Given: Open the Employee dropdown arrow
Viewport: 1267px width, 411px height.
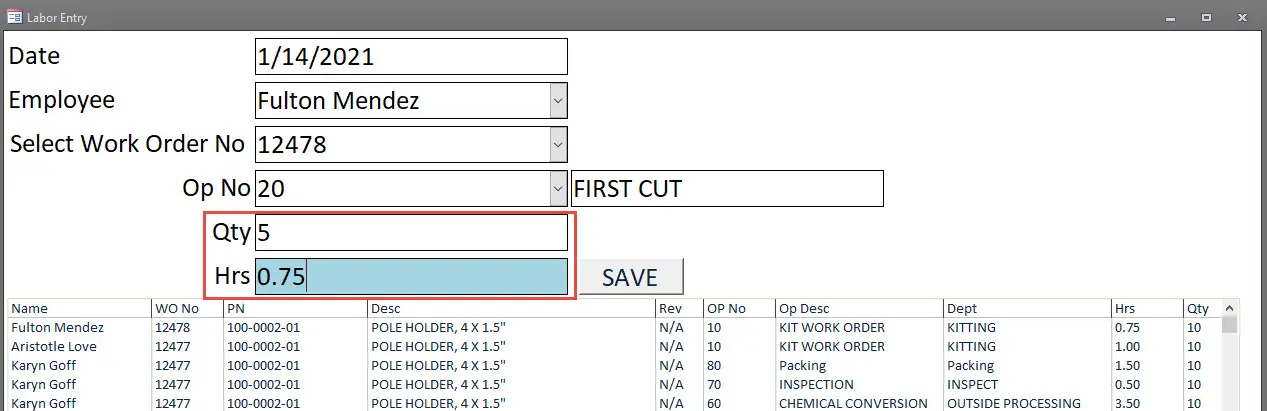Looking at the screenshot, I should 558,100.
